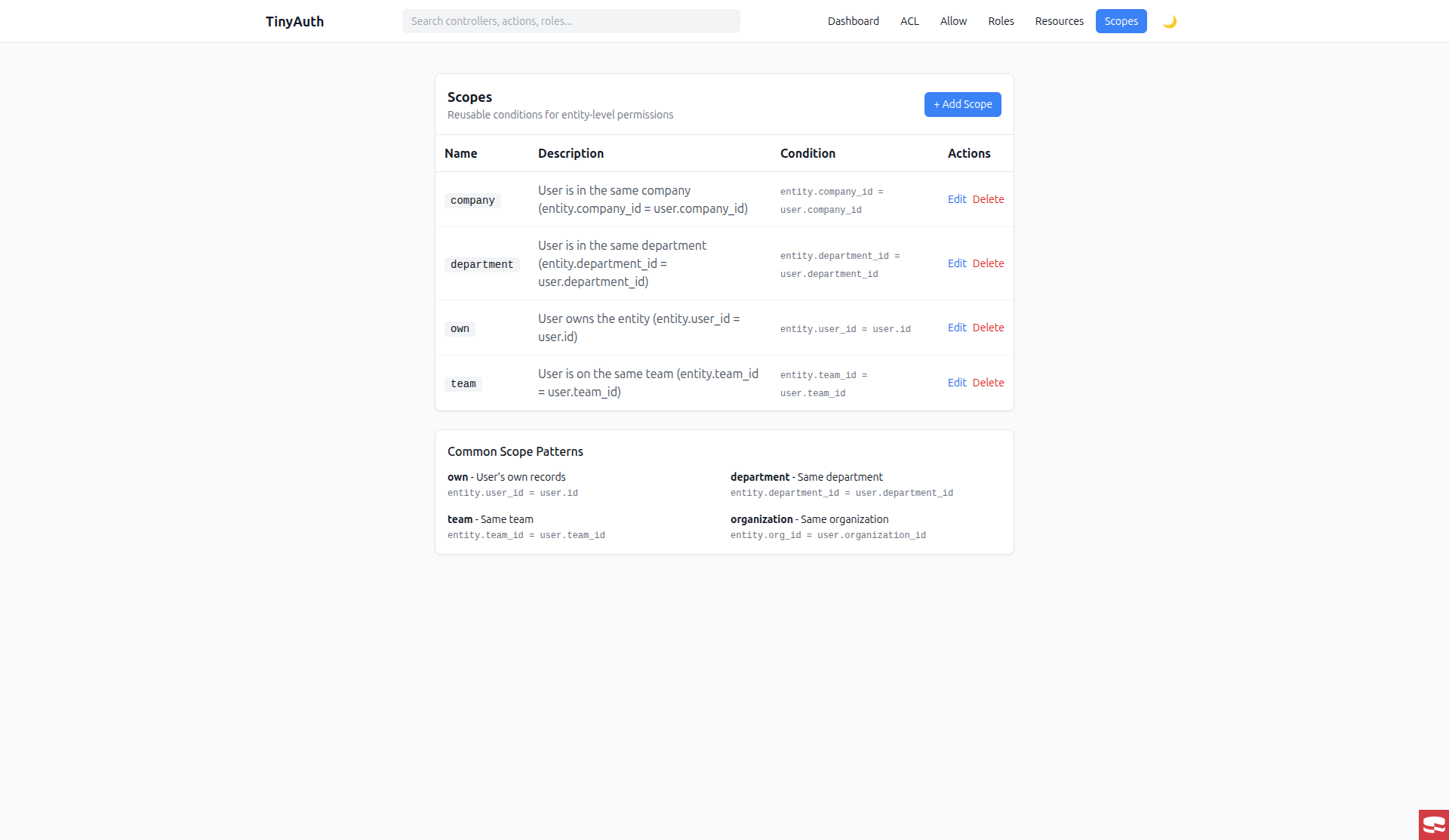Edit the team scope
Viewport: 1449px width, 840px height.
(x=956, y=383)
